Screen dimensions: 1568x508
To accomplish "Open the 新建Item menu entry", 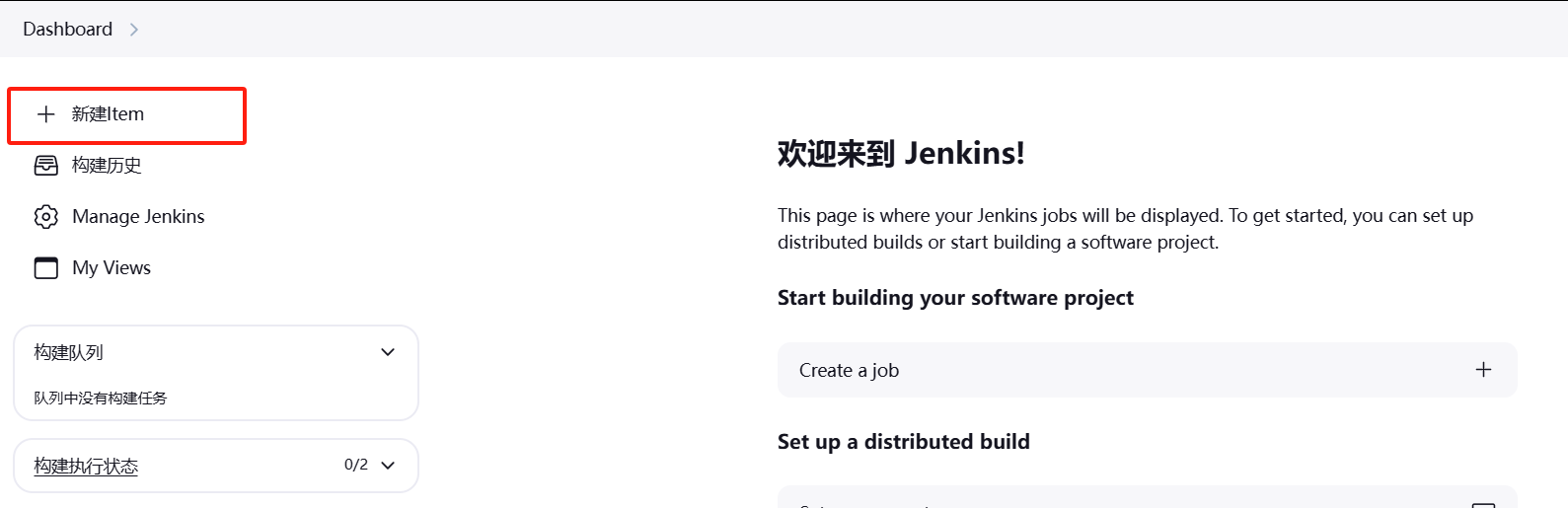I will [x=126, y=114].
